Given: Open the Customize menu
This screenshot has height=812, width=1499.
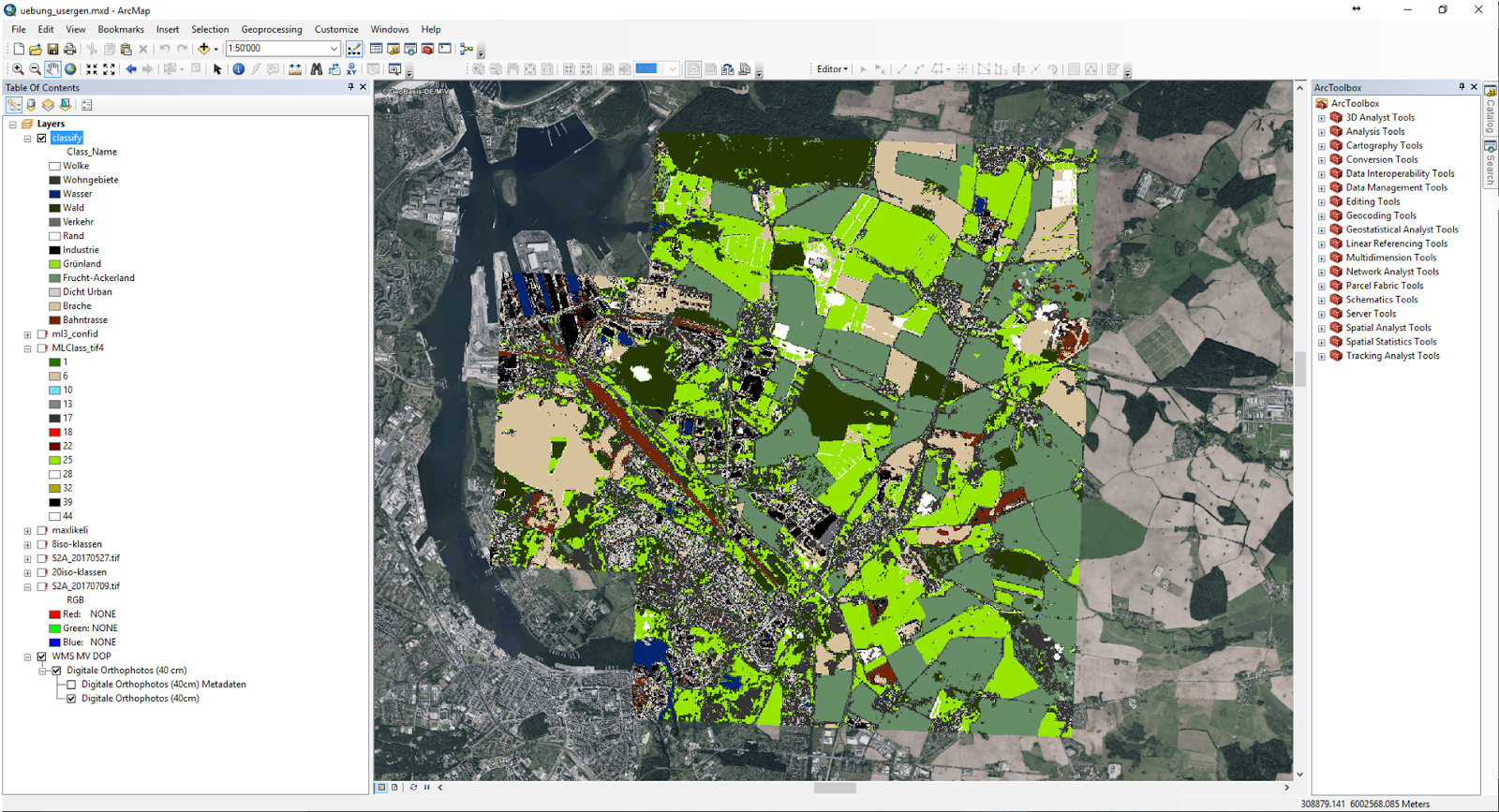Looking at the screenshot, I should coord(336,29).
